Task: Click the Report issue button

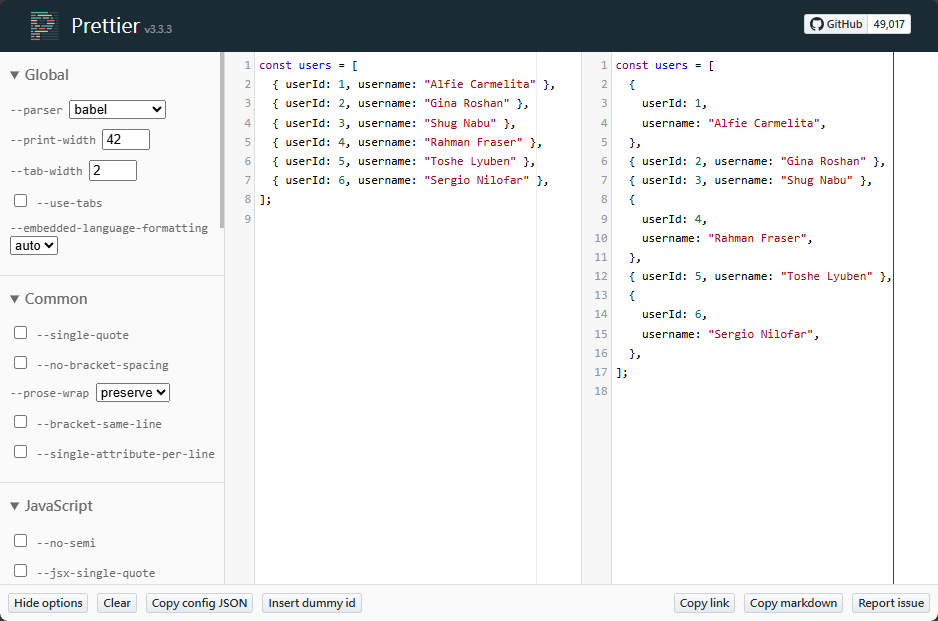Action: pos(891,603)
